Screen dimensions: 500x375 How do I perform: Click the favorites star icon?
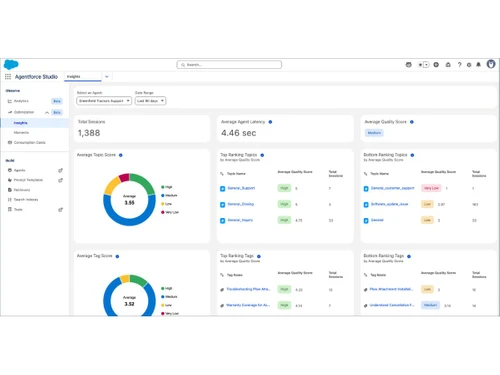pos(420,65)
